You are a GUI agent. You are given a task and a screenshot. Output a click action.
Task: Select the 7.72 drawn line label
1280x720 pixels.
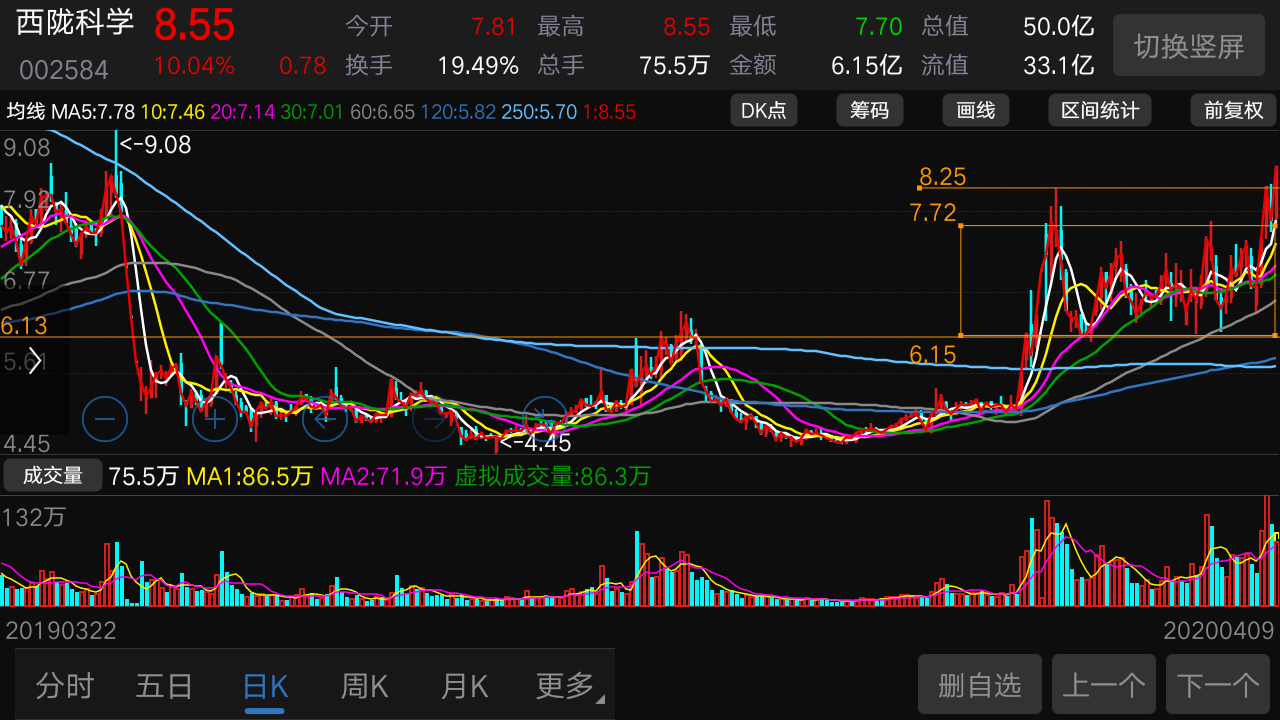coord(933,212)
